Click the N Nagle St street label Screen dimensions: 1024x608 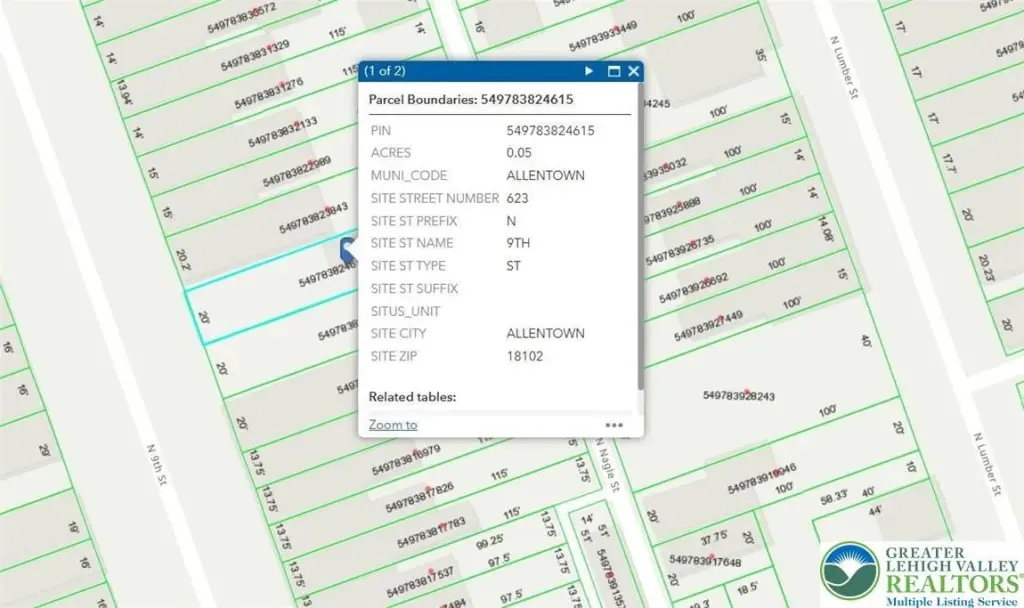[x=610, y=472]
